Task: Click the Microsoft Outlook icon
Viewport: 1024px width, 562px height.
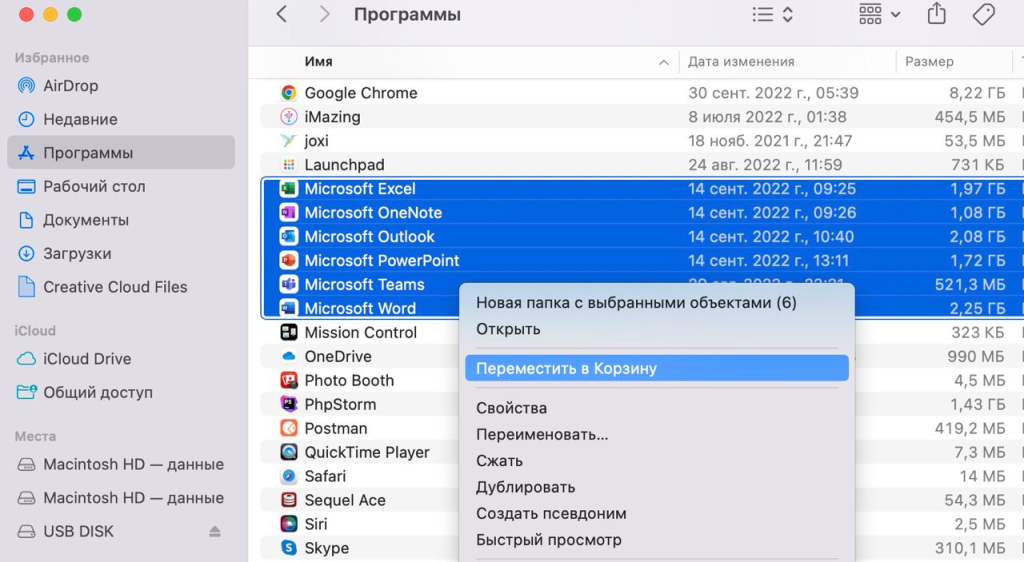Action: tap(289, 237)
